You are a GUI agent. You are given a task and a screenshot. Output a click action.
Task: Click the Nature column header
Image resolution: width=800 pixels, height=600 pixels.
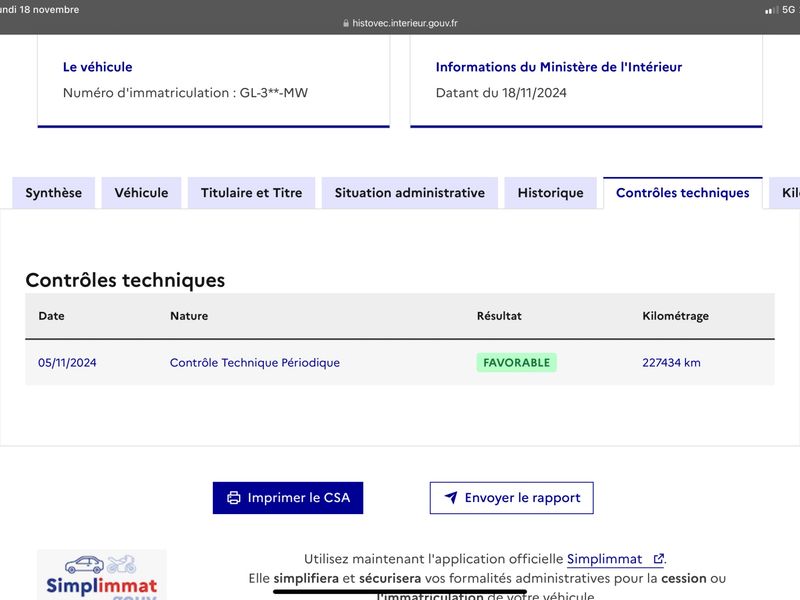[x=189, y=316]
